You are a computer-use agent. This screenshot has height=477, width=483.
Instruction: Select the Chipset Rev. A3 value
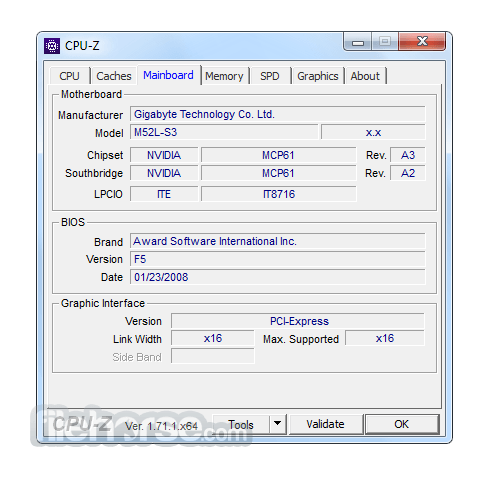pos(408,155)
